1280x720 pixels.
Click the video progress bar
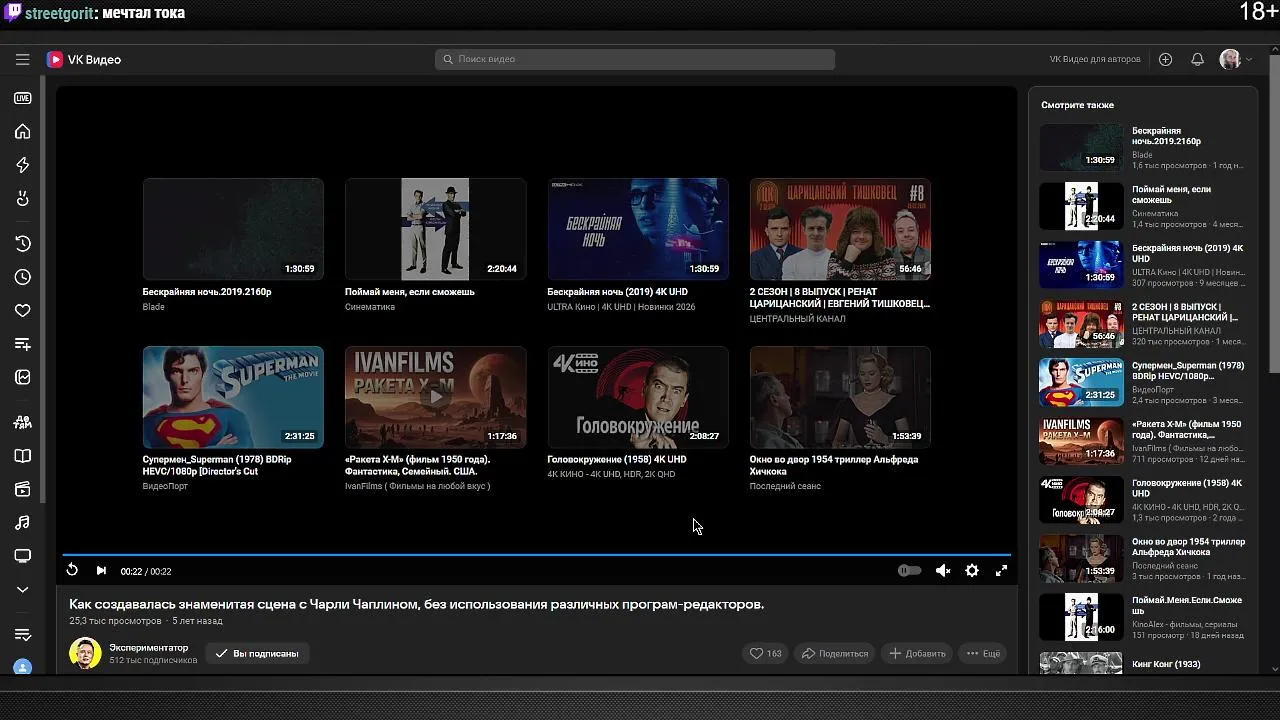pos(536,554)
